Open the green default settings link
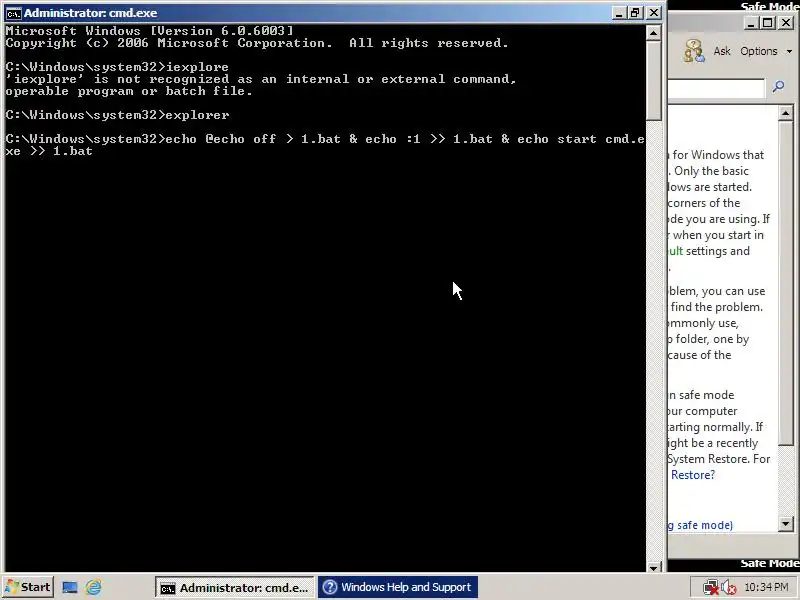Viewport: 800px width, 600px height. pyautogui.click(x=675, y=251)
